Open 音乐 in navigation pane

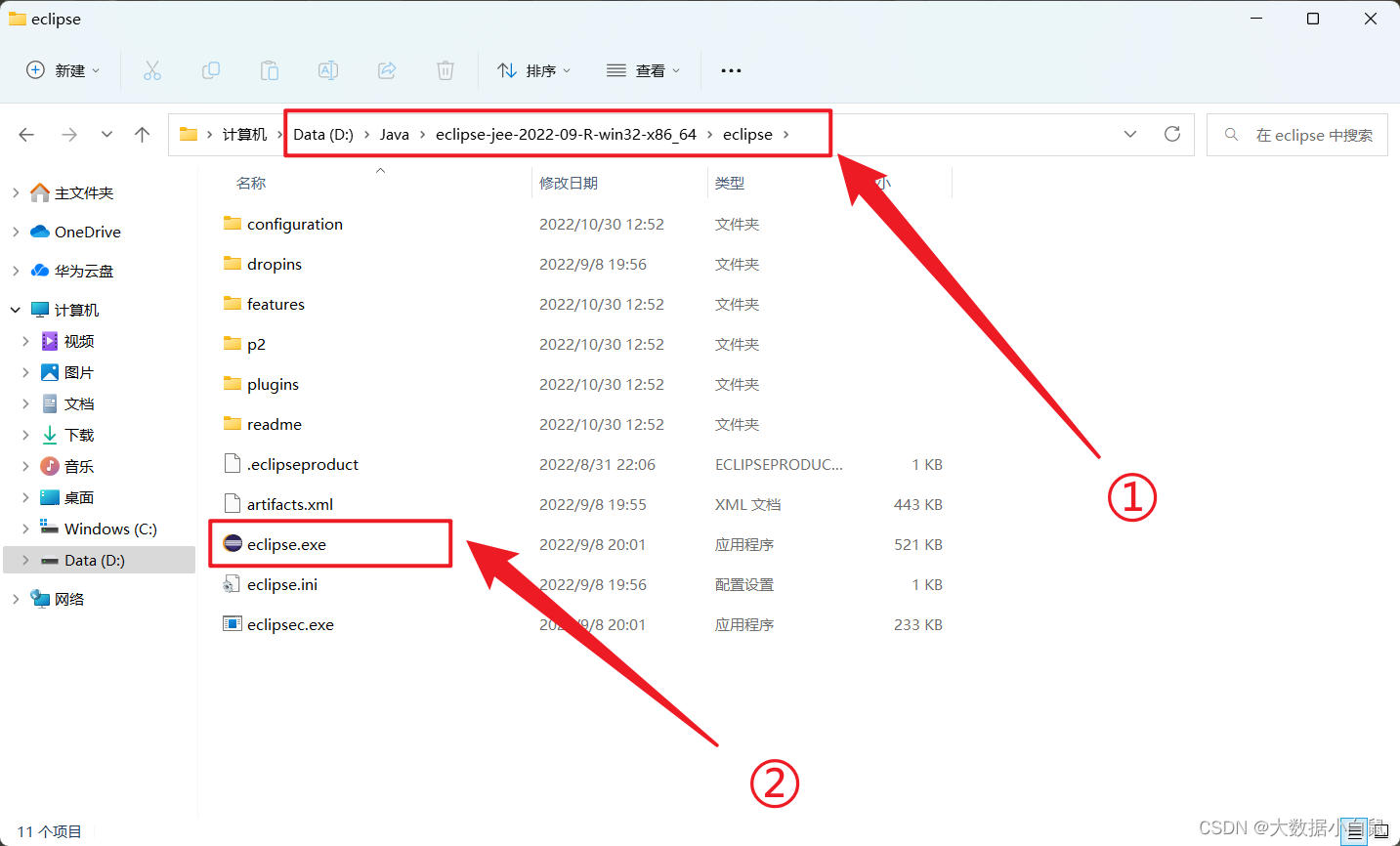pos(79,466)
